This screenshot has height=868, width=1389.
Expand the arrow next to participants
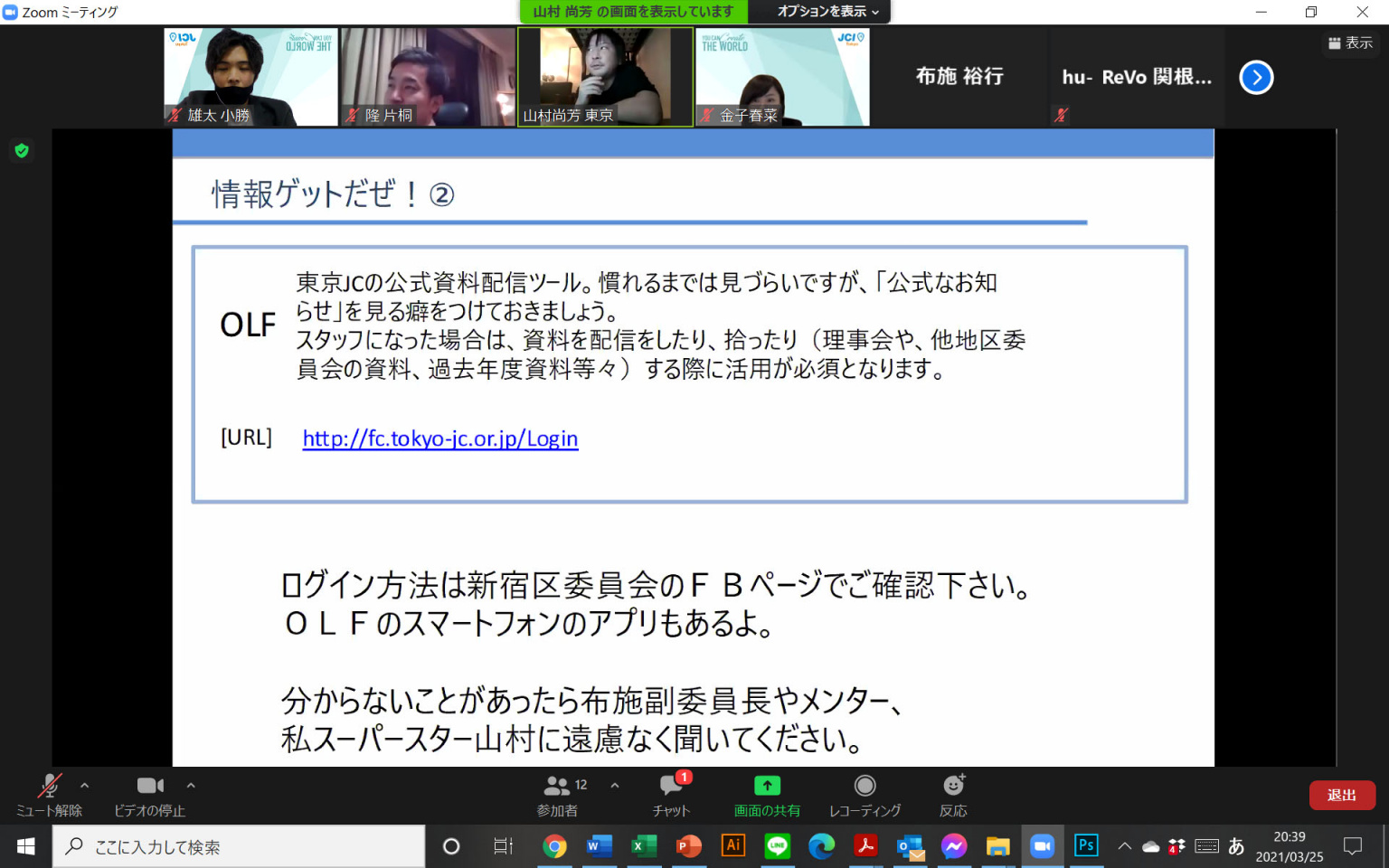point(615,786)
